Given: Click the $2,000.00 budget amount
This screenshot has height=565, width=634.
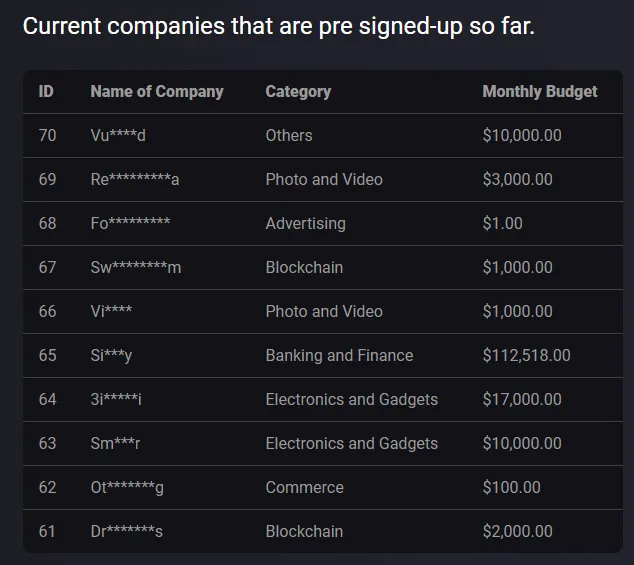Looking at the screenshot, I should point(517,532).
